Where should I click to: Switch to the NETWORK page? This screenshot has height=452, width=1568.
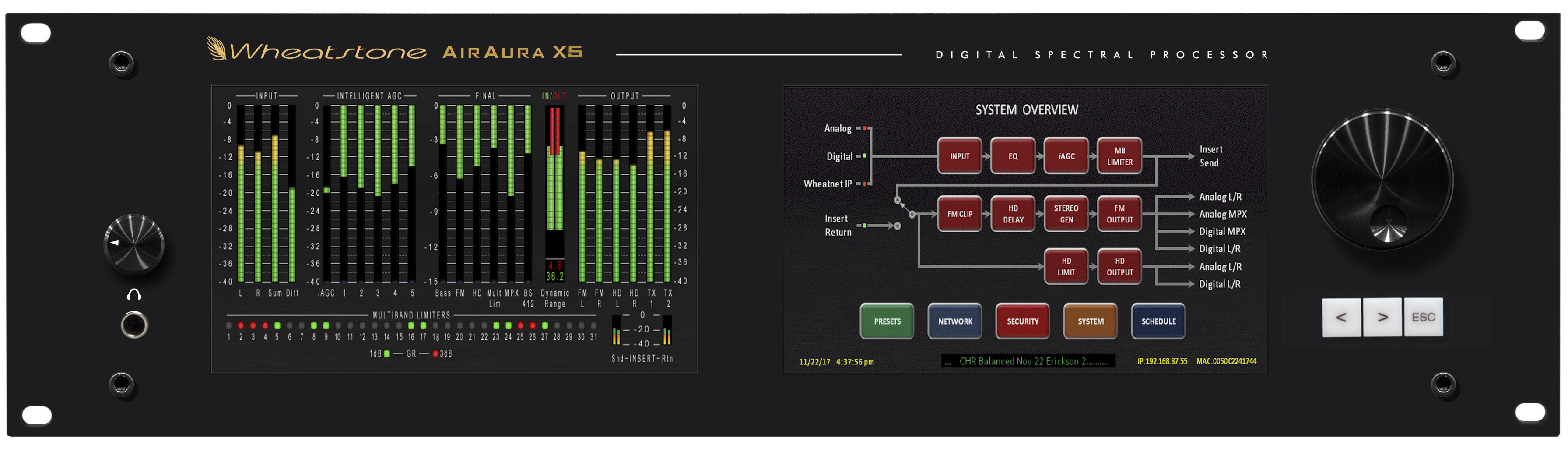pos(954,321)
